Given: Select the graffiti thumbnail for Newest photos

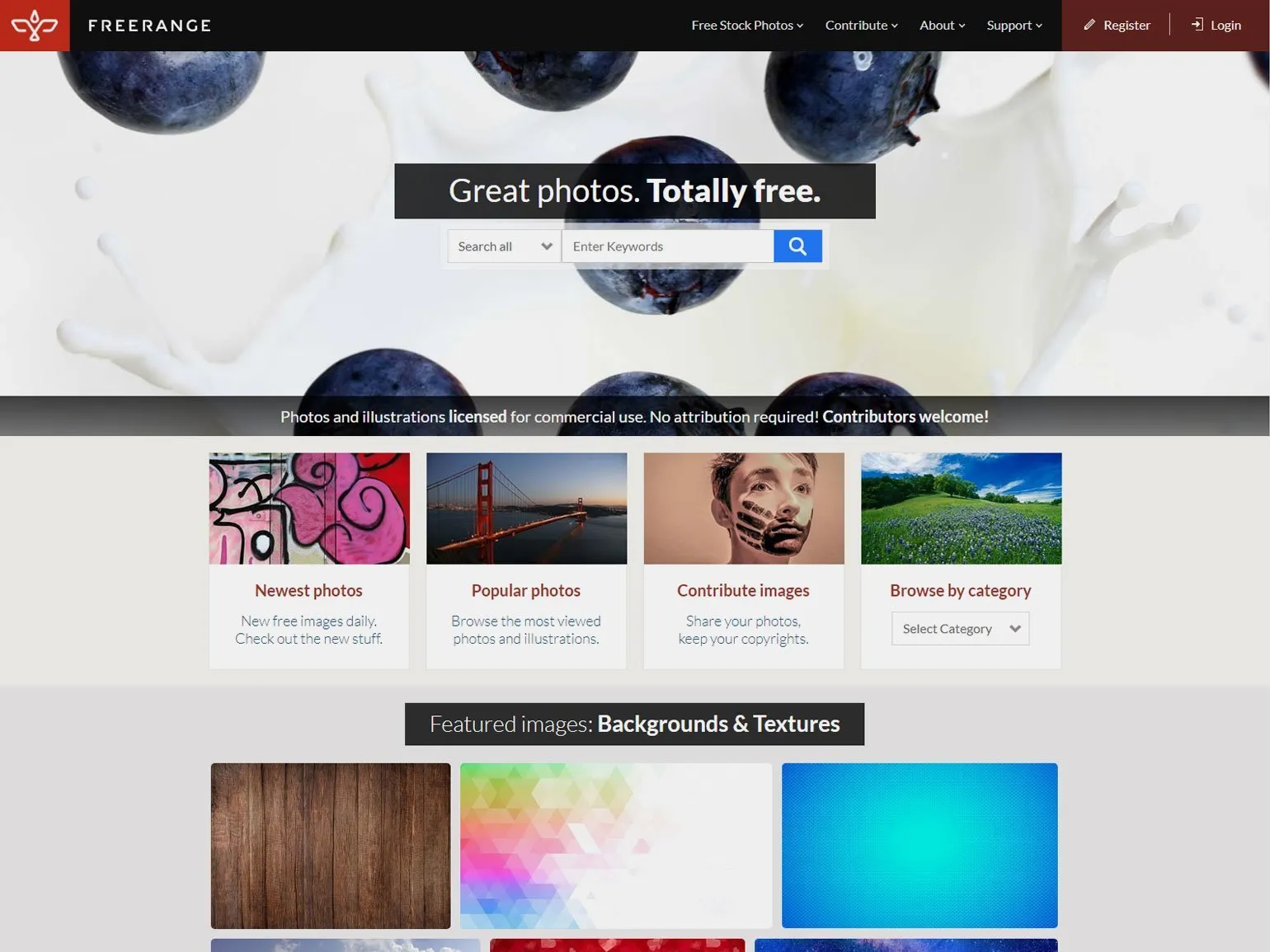Looking at the screenshot, I should coord(309,509).
